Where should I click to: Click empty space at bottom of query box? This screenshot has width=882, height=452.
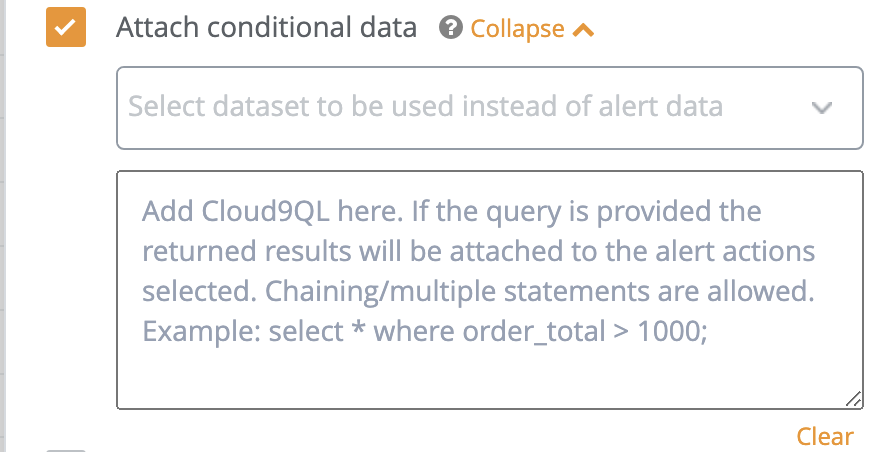click(489, 378)
